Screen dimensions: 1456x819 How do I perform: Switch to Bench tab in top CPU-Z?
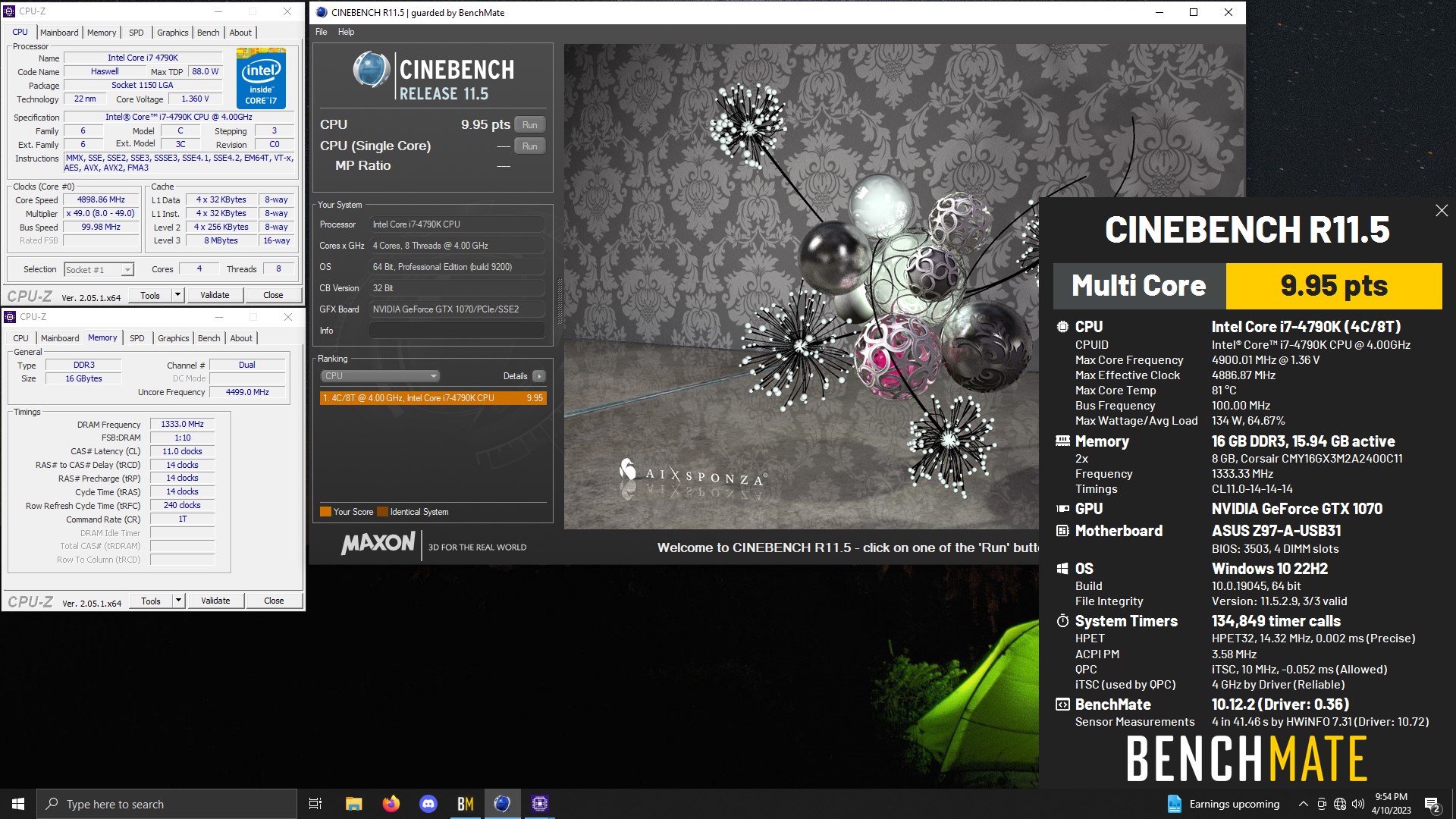[209, 33]
